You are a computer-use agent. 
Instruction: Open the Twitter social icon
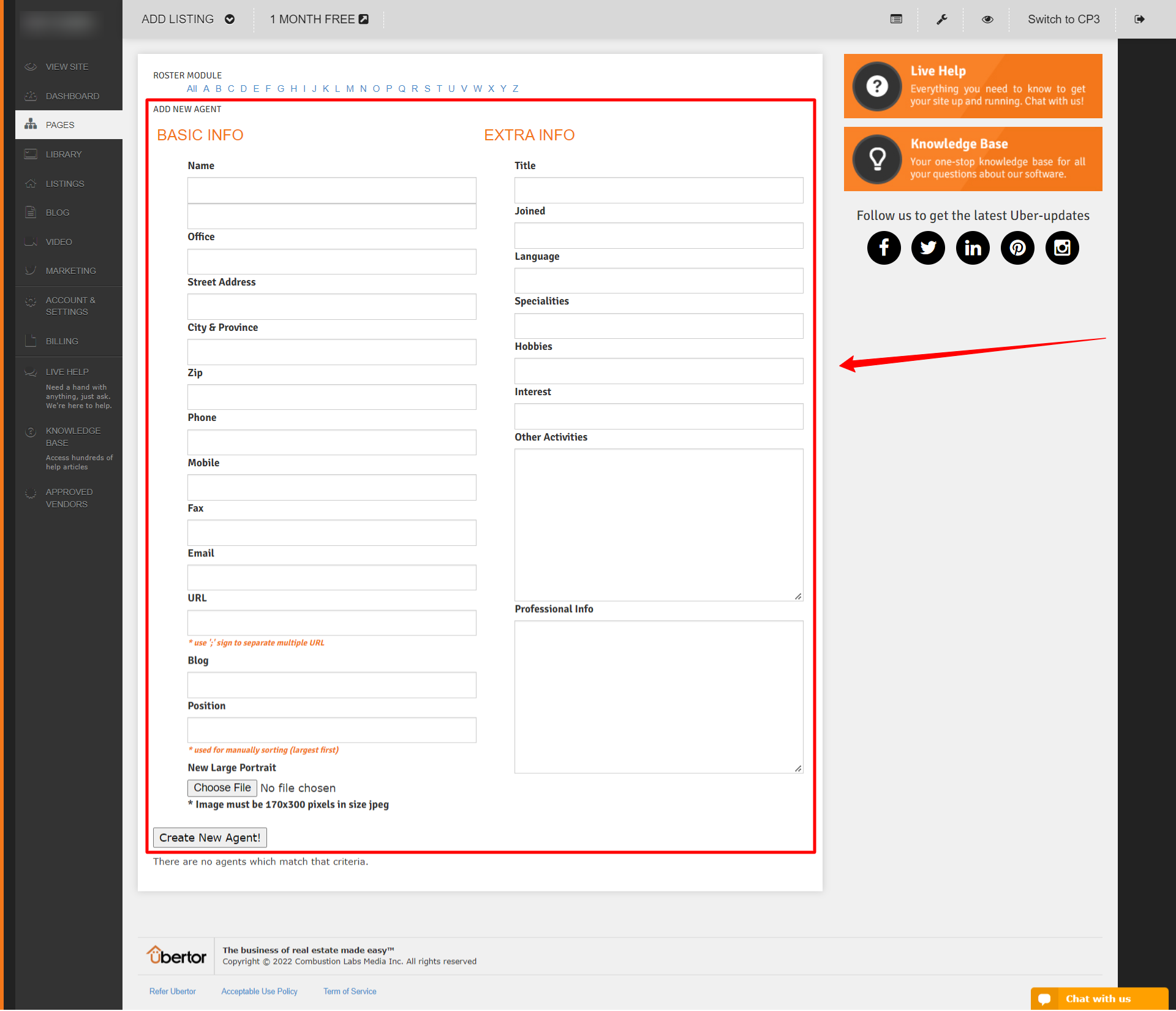(x=929, y=248)
